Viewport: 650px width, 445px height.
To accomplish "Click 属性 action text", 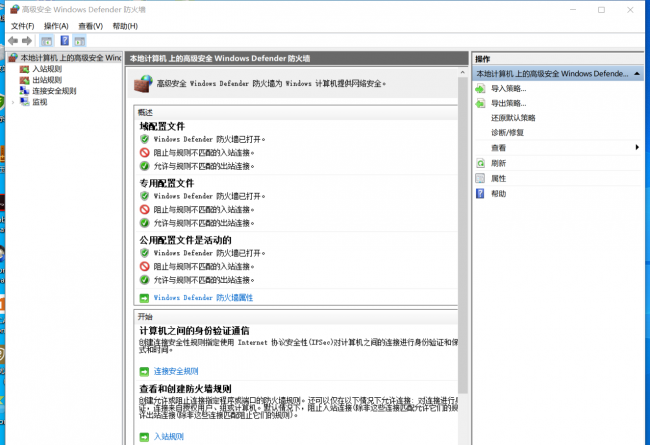I will 499,178.
